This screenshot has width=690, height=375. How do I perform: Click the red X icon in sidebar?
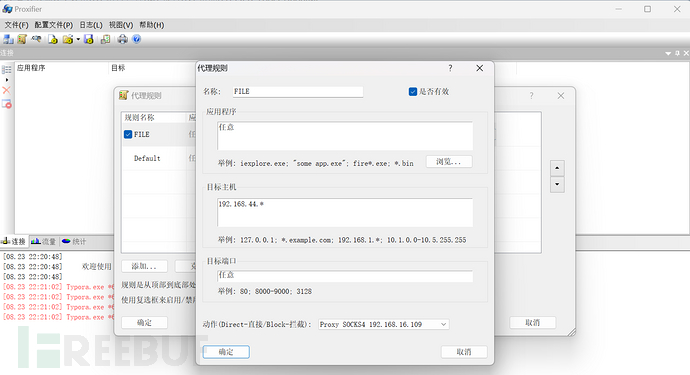6,90
